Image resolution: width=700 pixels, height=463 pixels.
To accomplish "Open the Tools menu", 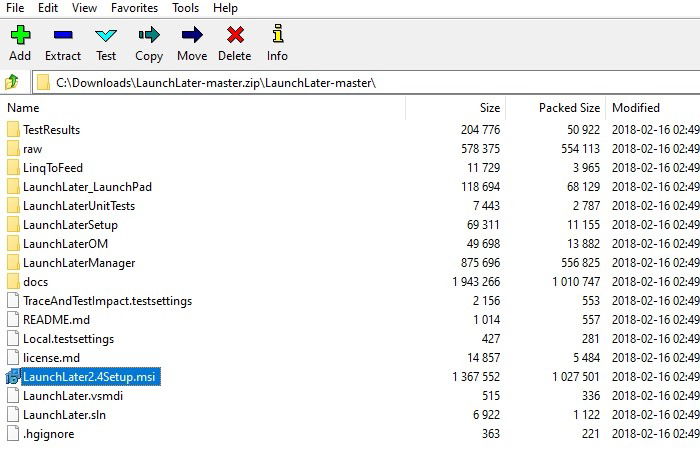I will (x=186, y=8).
